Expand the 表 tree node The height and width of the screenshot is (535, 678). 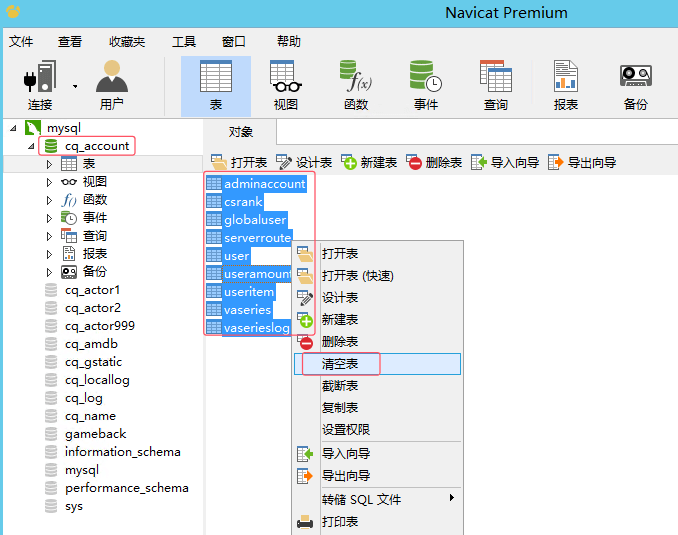pyautogui.click(x=49, y=164)
